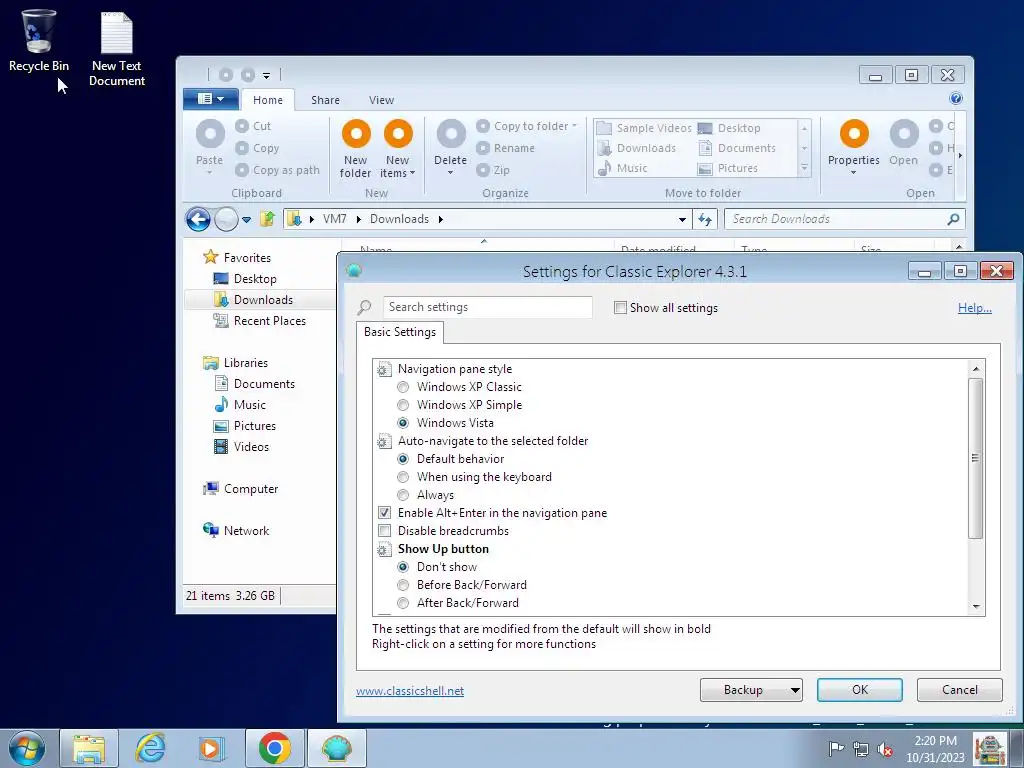
Task: Switch to the Home ribbon tab
Action: click(268, 100)
